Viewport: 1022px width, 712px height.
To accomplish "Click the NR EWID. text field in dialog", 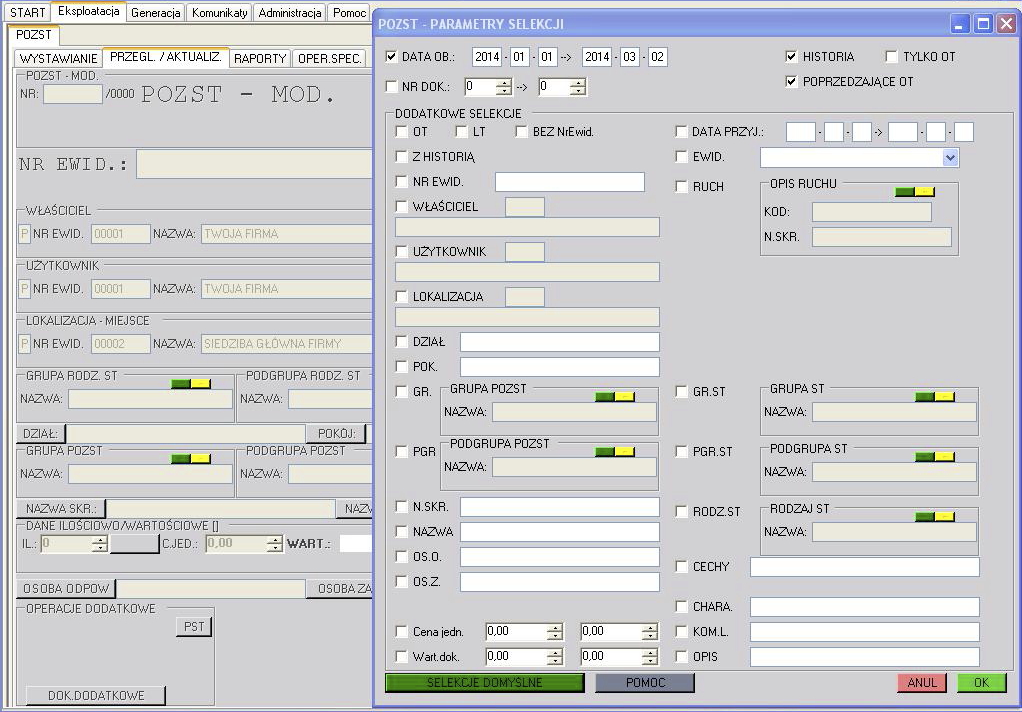I will [x=570, y=182].
